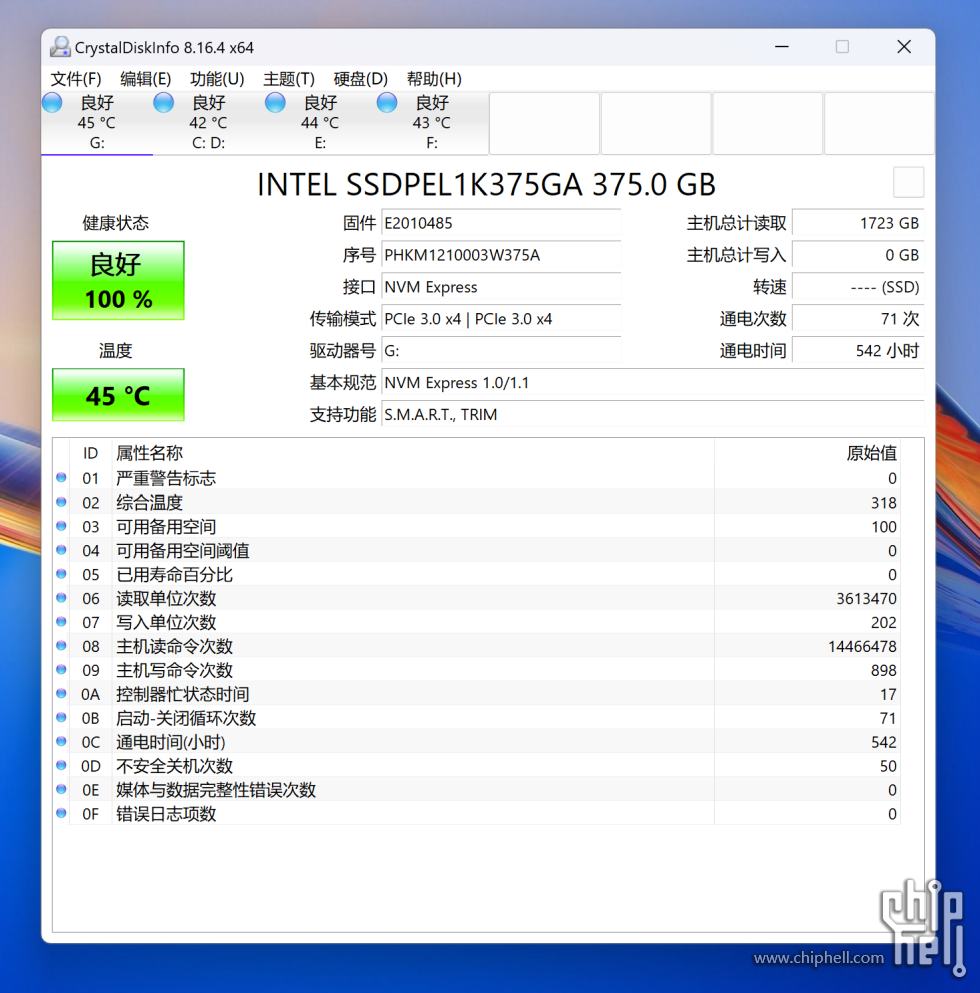Select the 严重警告标志 attribute row
The height and width of the screenshot is (993, 980).
(x=478, y=478)
